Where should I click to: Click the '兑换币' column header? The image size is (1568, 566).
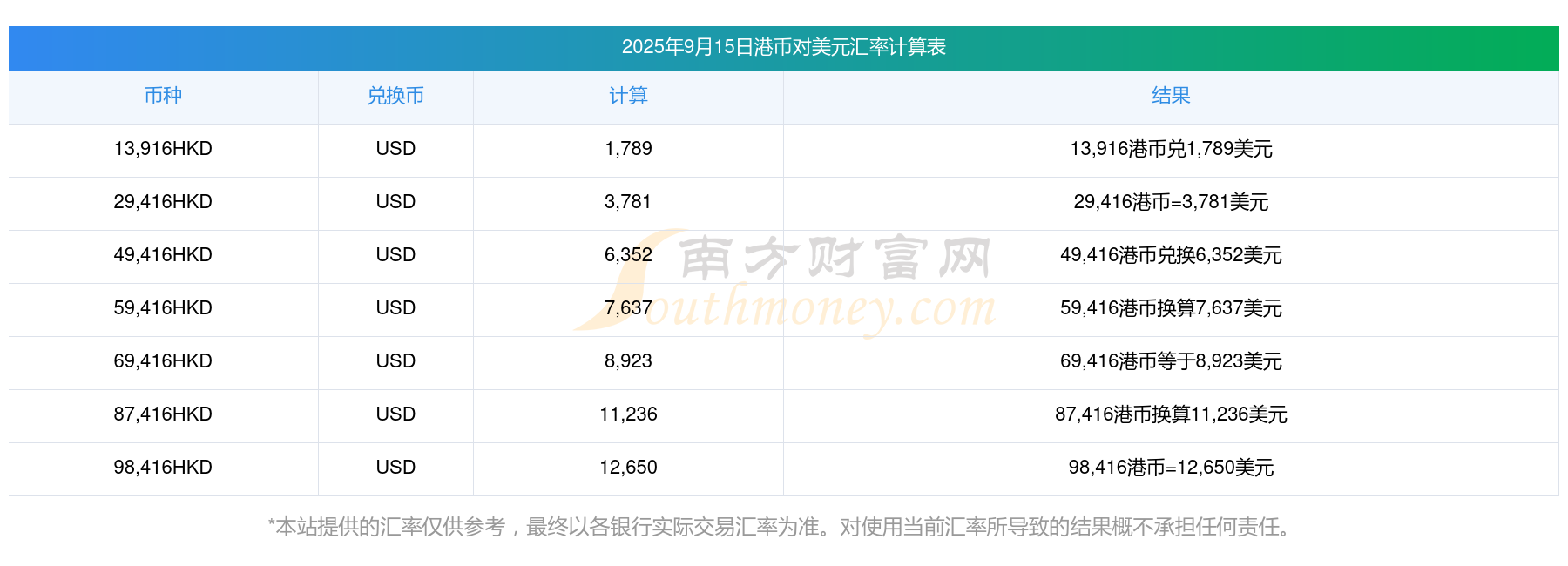tap(395, 96)
